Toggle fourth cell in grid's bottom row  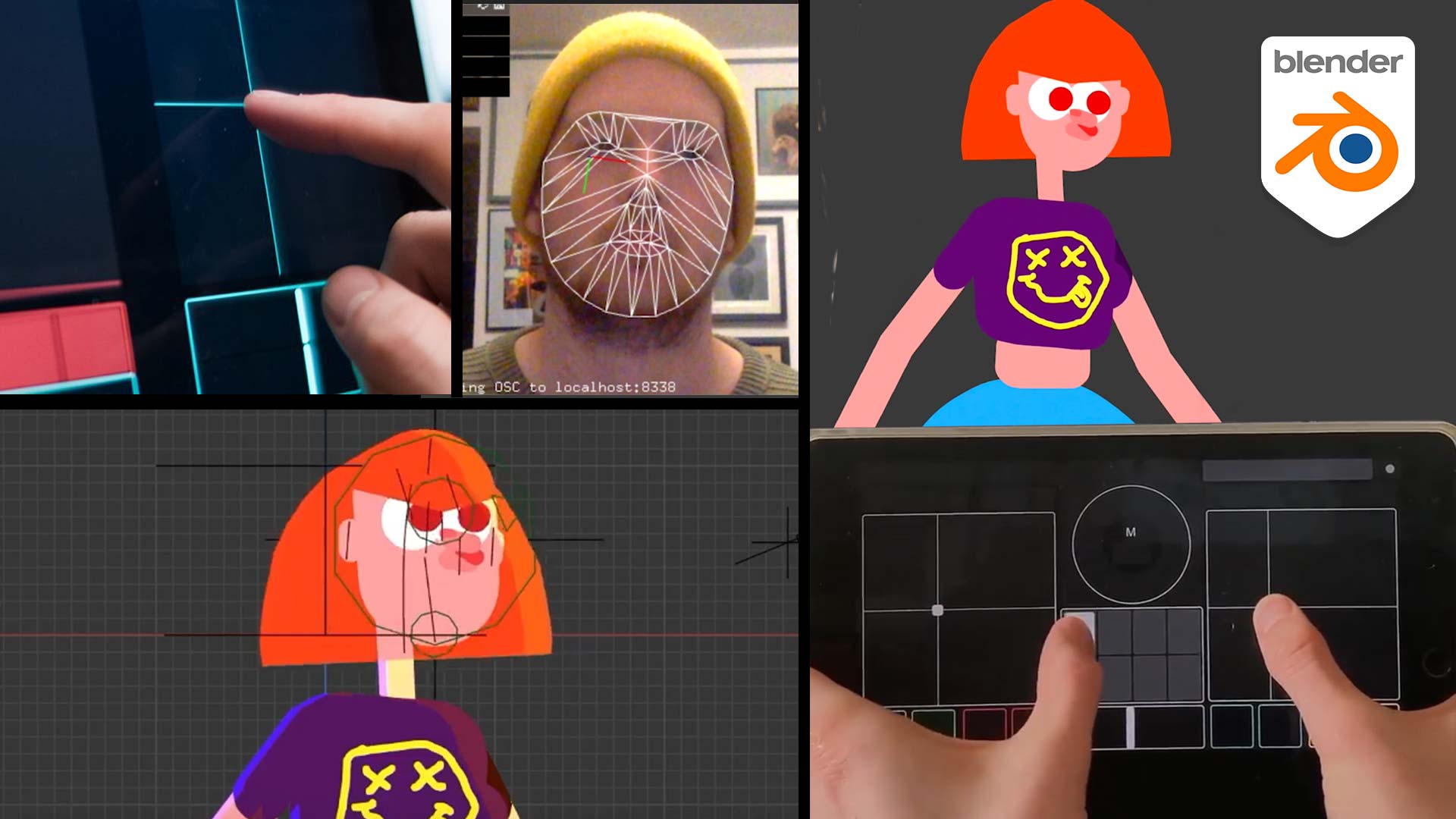[x=1185, y=678]
